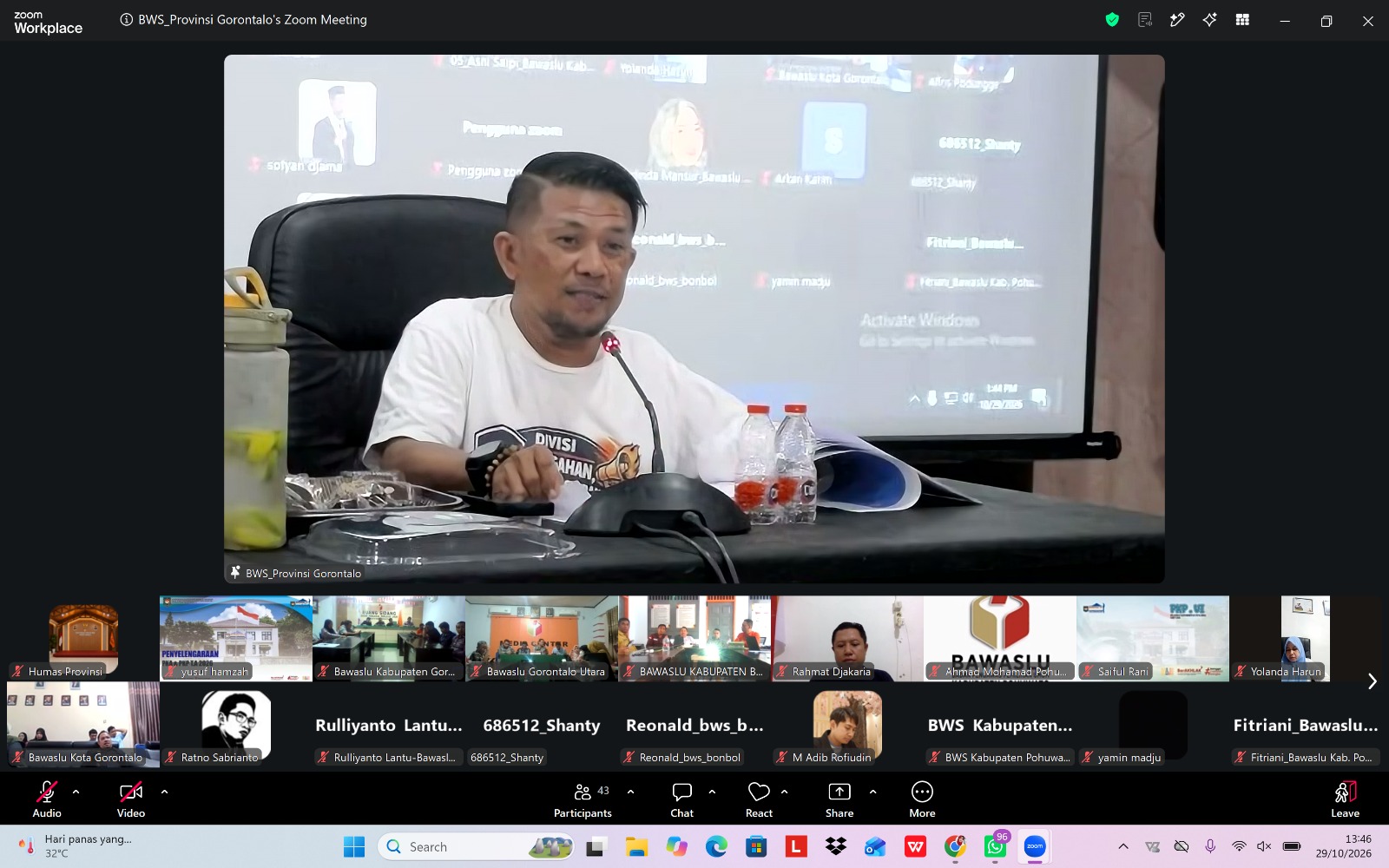This screenshot has width=1389, height=868.
Task: Start camera using the Video button
Action: point(131,799)
